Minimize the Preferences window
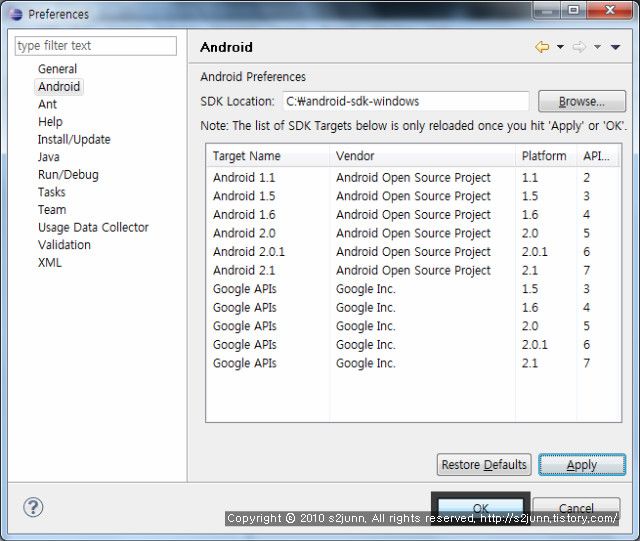The image size is (640, 541). 547,10
